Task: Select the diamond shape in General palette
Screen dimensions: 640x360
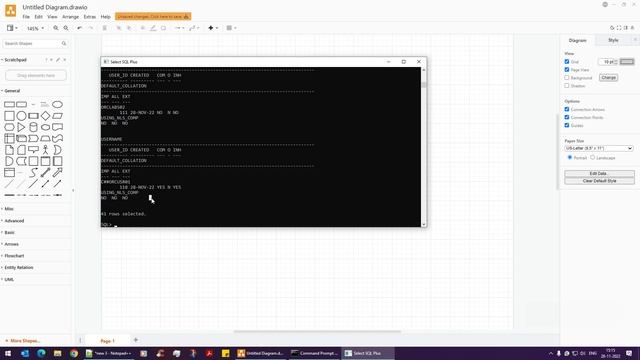Action: click(x=45, y=116)
